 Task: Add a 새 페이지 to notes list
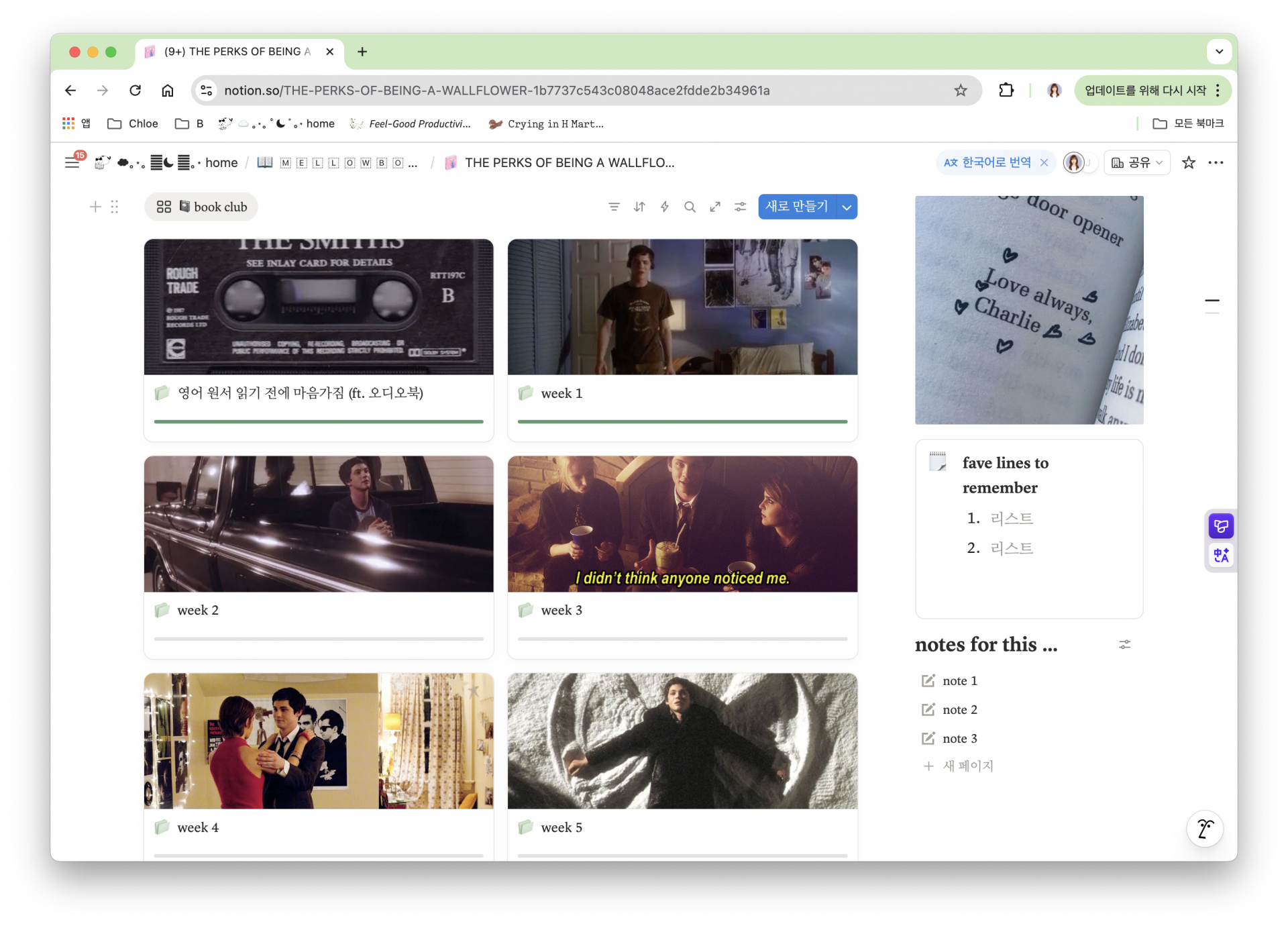coord(959,766)
